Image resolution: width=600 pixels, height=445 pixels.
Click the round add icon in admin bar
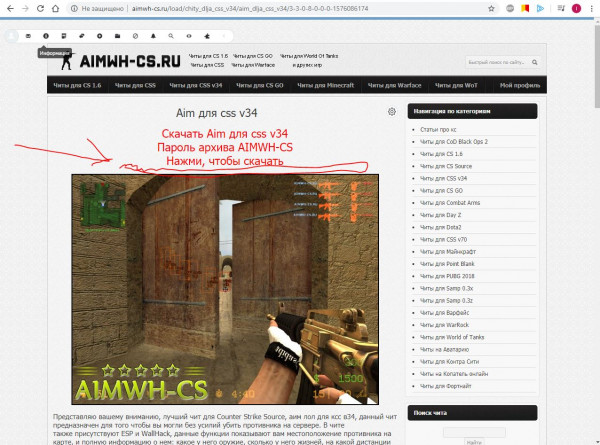tap(99, 36)
